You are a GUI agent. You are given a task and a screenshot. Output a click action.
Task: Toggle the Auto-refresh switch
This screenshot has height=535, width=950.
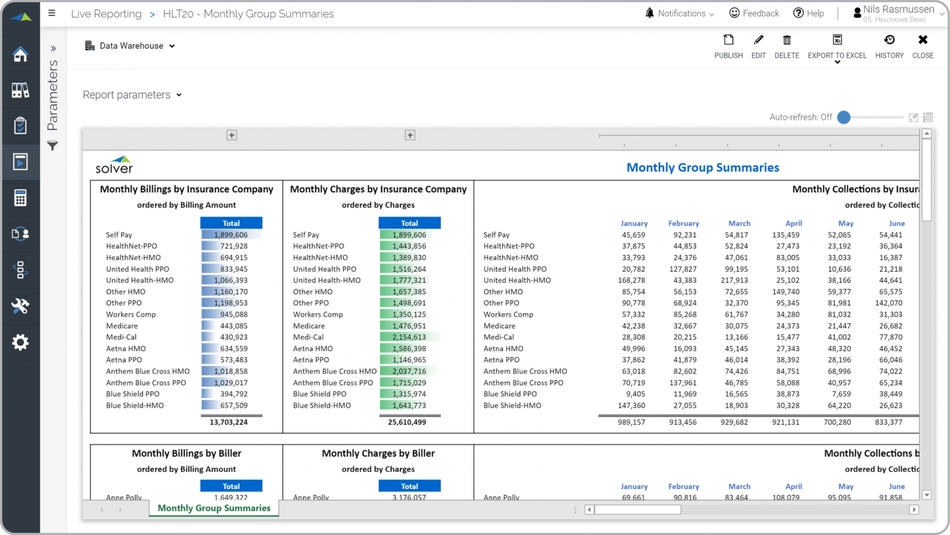pyautogui.click(x=845, y=117)
